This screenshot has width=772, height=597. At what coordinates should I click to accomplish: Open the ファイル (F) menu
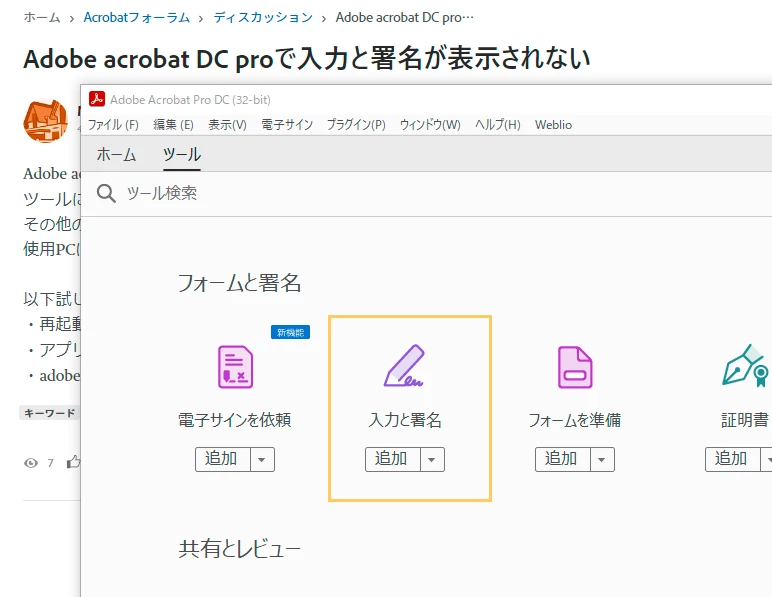pos(113,125)
